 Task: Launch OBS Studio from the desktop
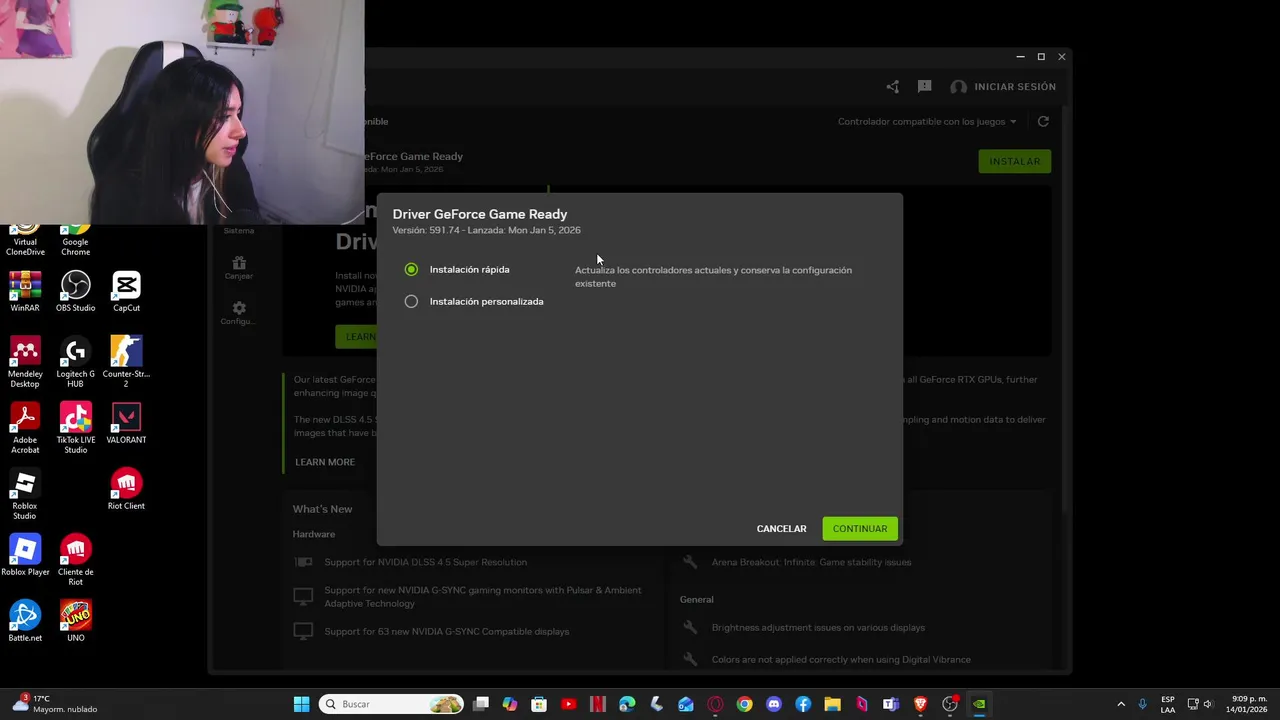[75, 292]
